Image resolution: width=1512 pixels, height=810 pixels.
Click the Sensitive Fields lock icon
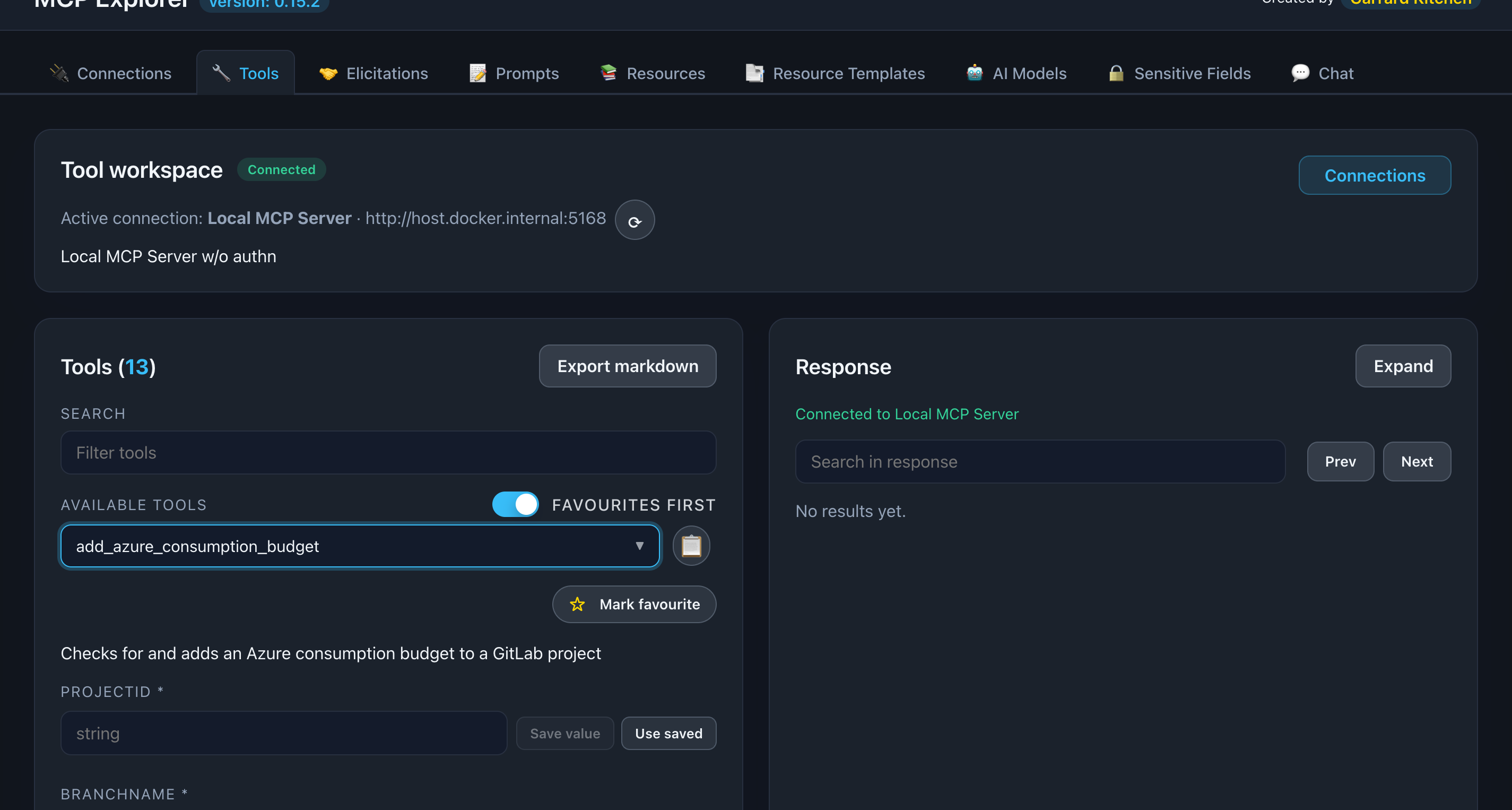click(x=1116, y=73)
